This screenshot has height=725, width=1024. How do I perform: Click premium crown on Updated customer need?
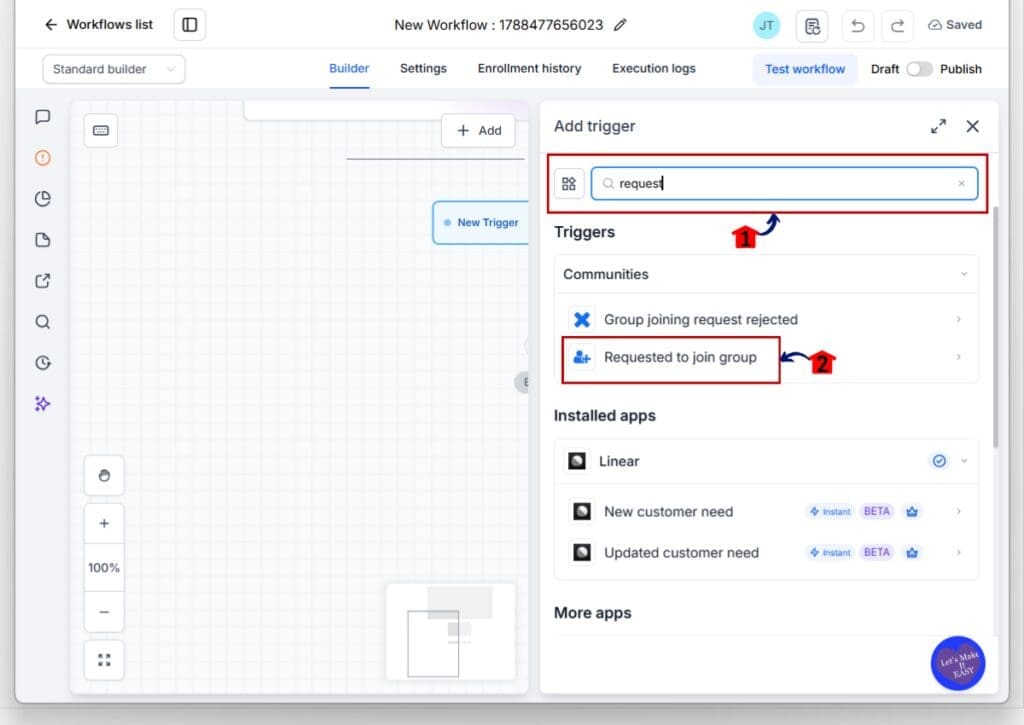912,553
